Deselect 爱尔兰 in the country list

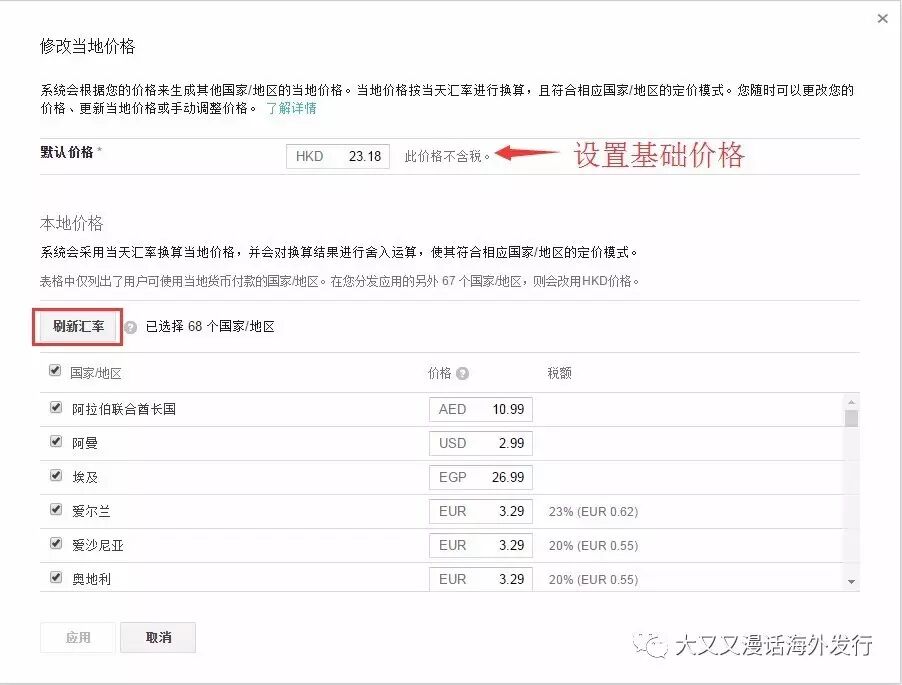click(x=56, y=510)
